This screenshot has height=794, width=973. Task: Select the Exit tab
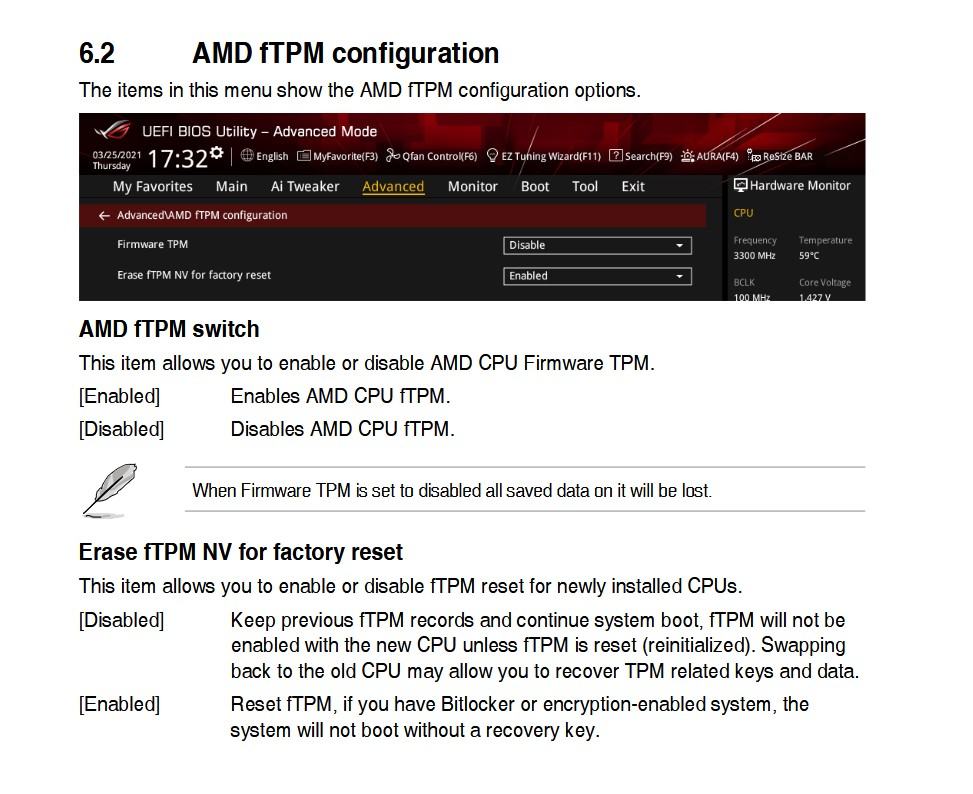[633, 187]
